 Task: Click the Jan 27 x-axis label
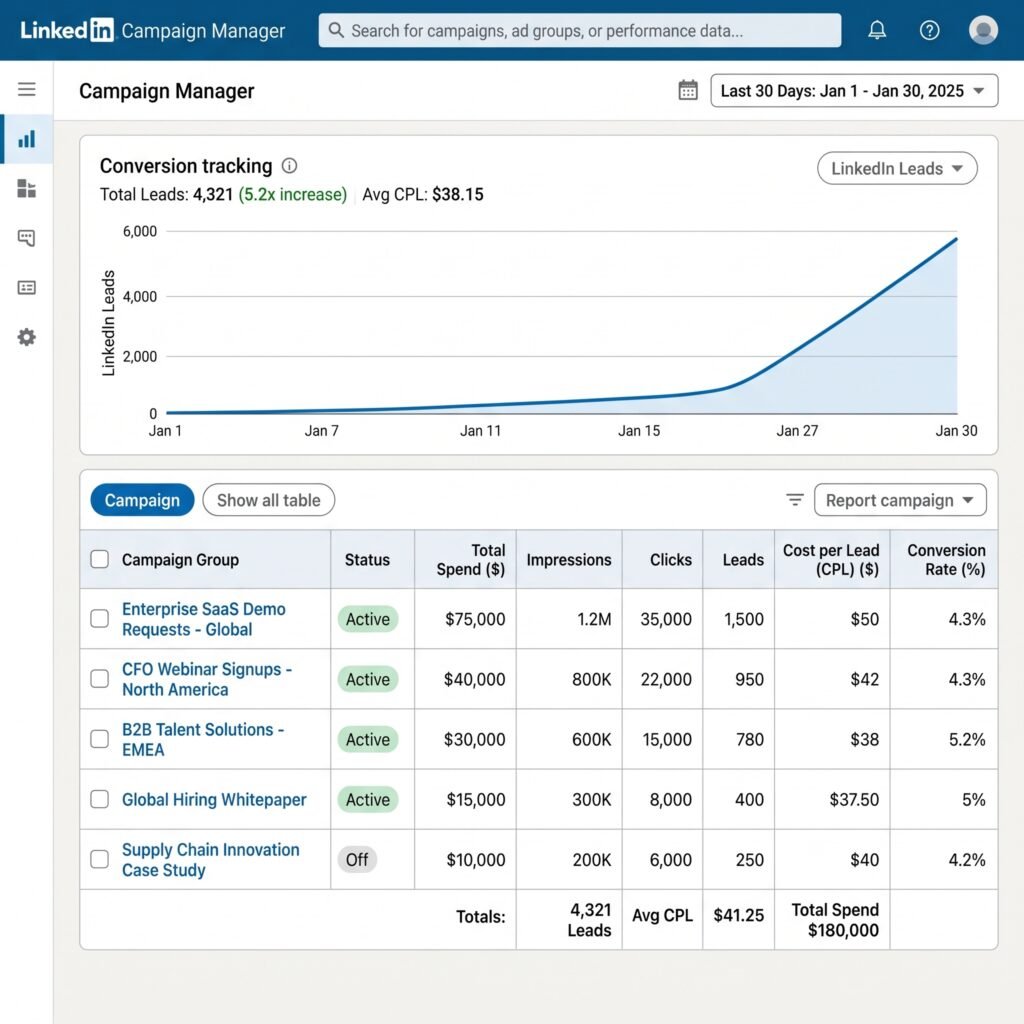pyautogui.click(x=797, y=431)
